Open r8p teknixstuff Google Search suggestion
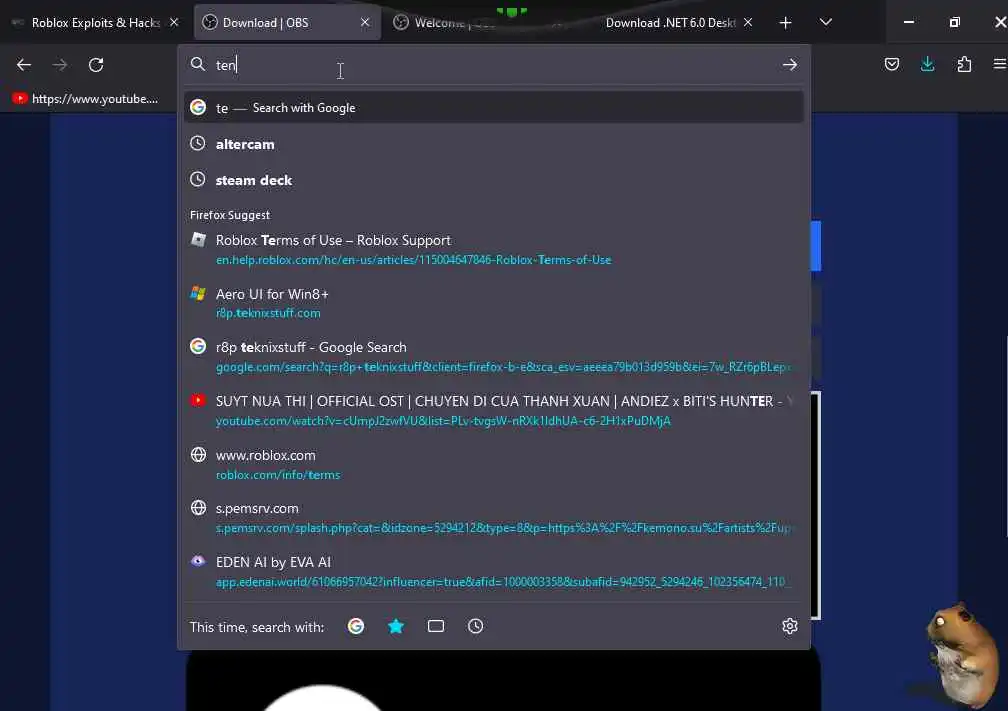The width and height of the screenshot is (1008, 711). point(494,357)
